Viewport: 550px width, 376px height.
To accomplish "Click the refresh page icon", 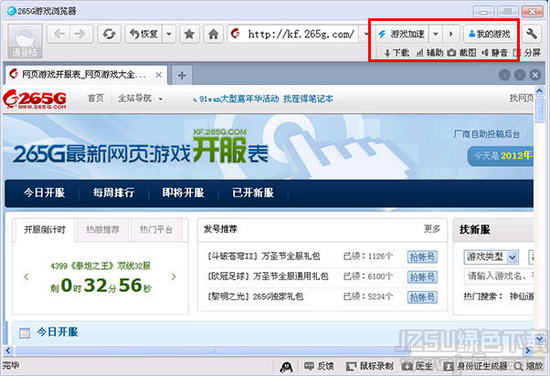I will [x=109, y=34].
